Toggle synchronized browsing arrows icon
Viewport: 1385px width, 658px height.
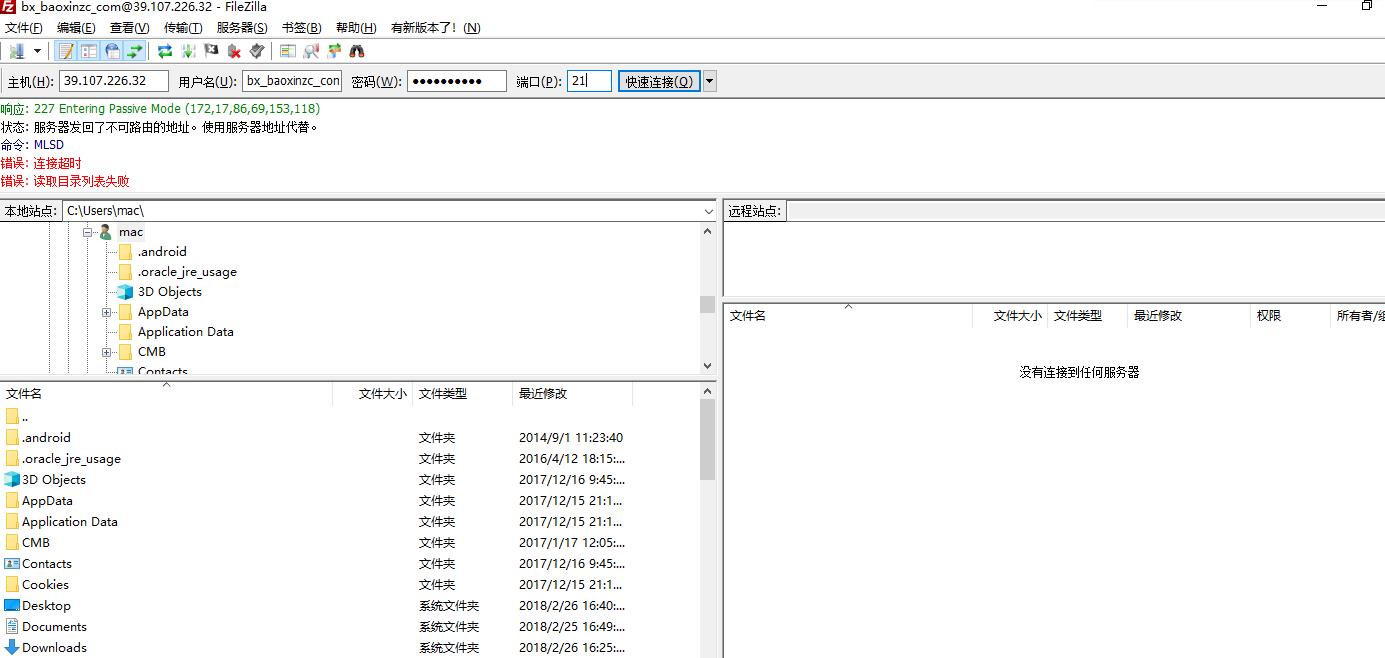pyautogui.click(x=334, y=51)
